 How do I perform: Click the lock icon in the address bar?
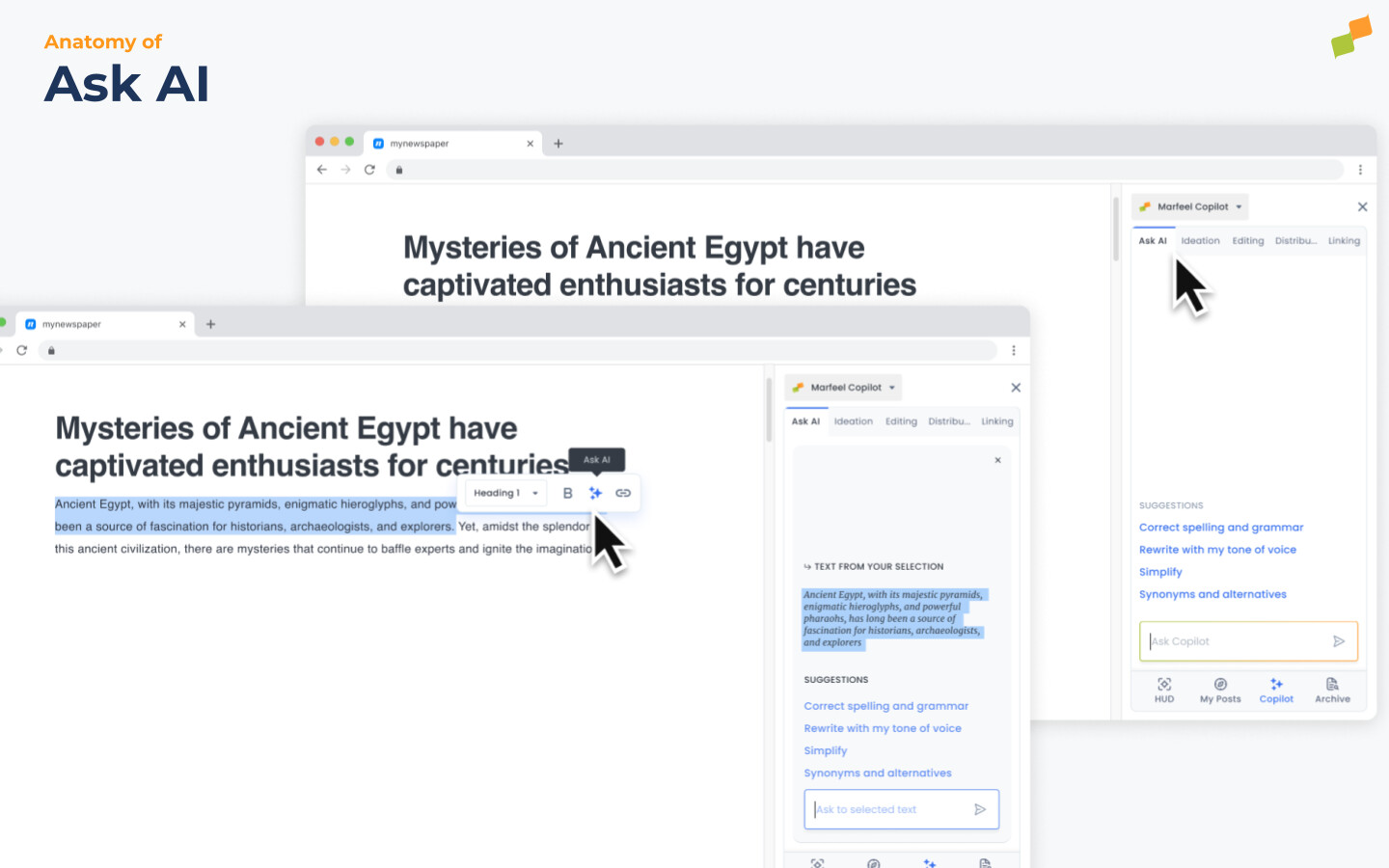point(399,170)
